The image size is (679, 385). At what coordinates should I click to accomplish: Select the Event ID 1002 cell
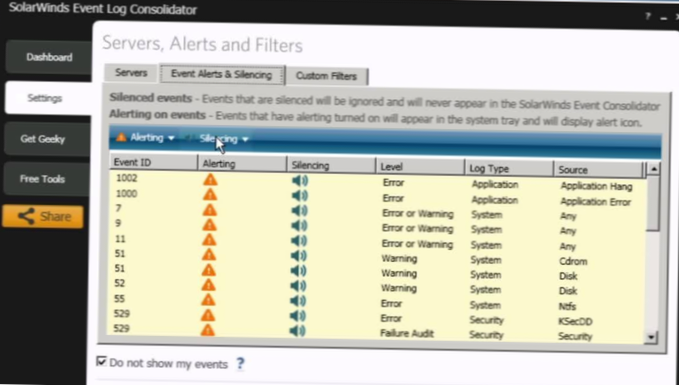[126, 178]
